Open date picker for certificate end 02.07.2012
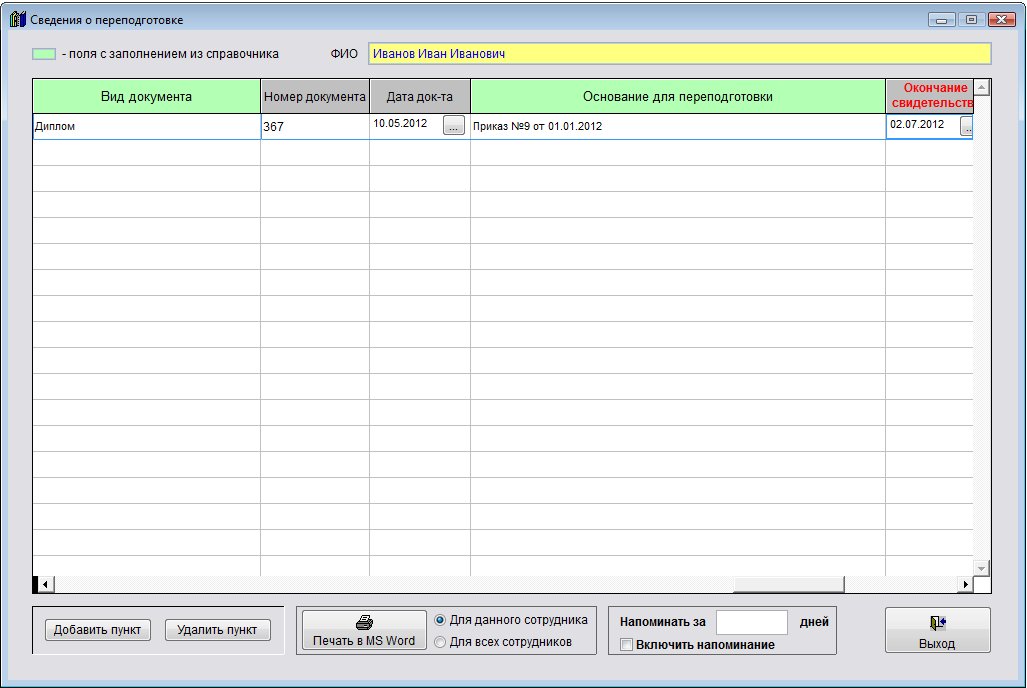Screen dimensions: 1027x688 [x=967, y=126]
